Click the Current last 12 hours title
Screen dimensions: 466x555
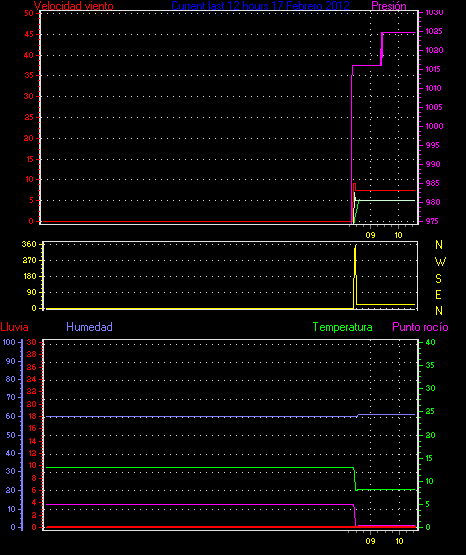(260, 6)
